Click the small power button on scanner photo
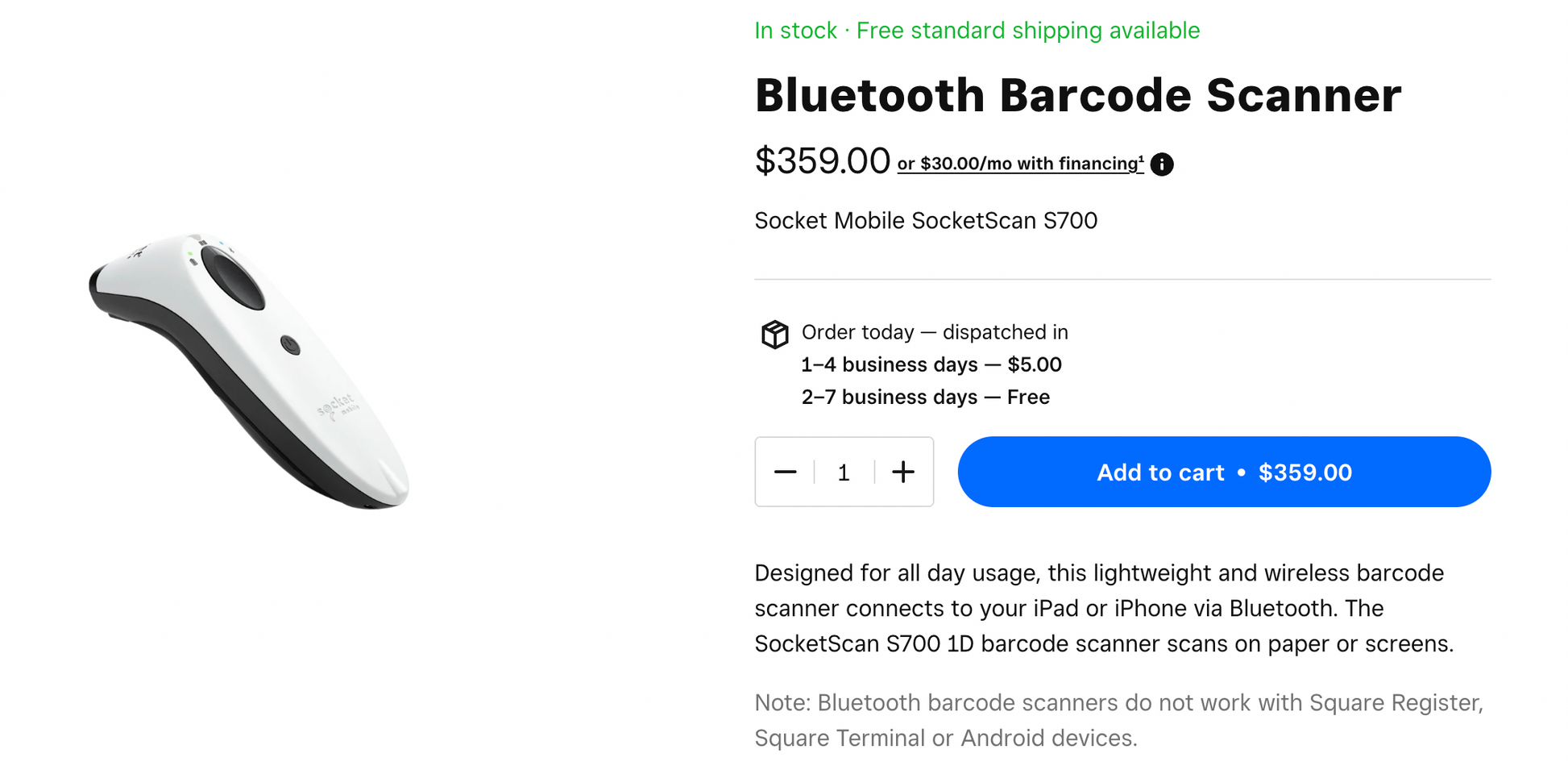Viewport: 1568px width, 774px height. (x=290, y=345)
